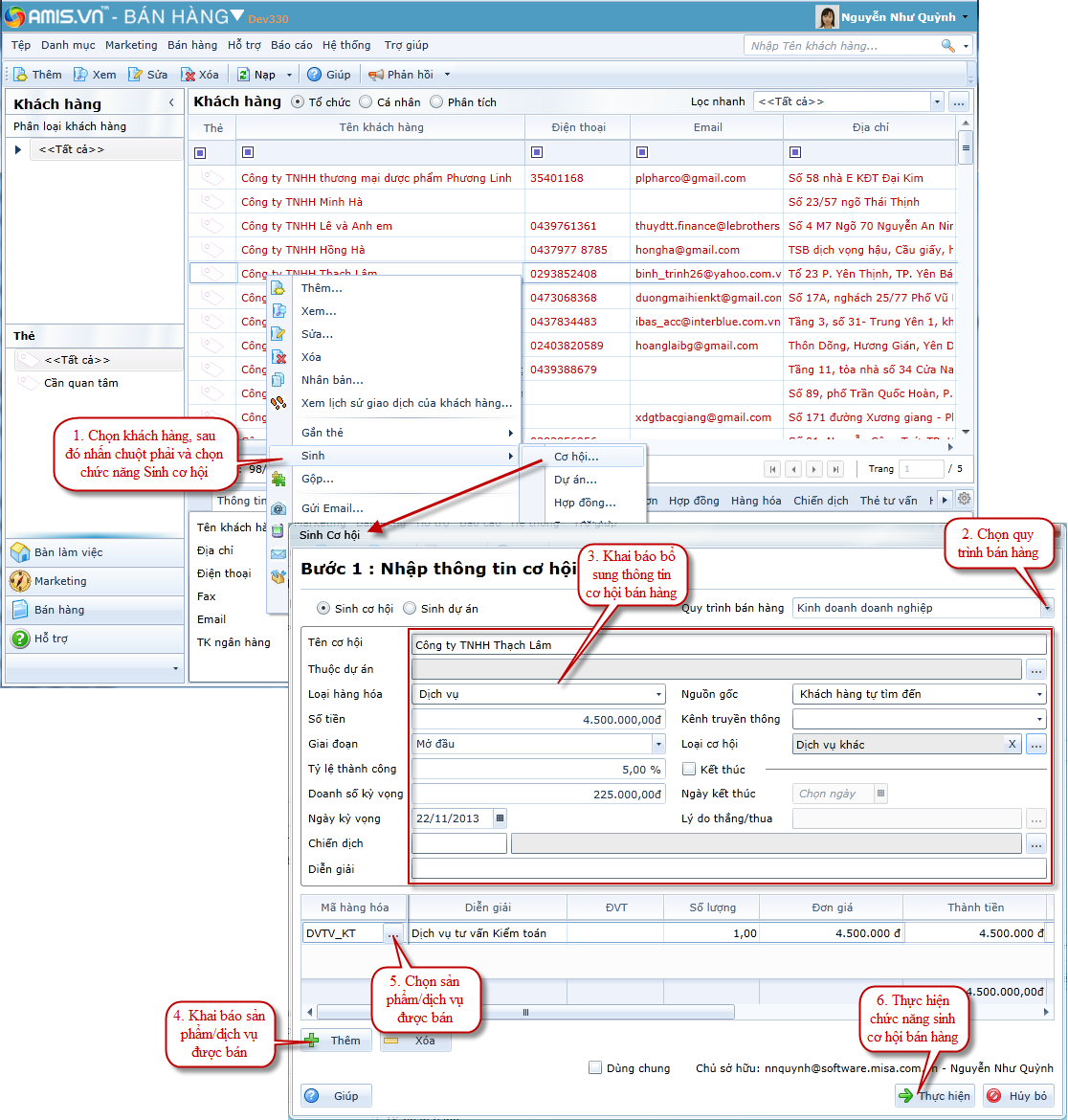The image size is (1068, 1120).
Task: Click the search magnifier in customer search box
Action: point(947,46)
